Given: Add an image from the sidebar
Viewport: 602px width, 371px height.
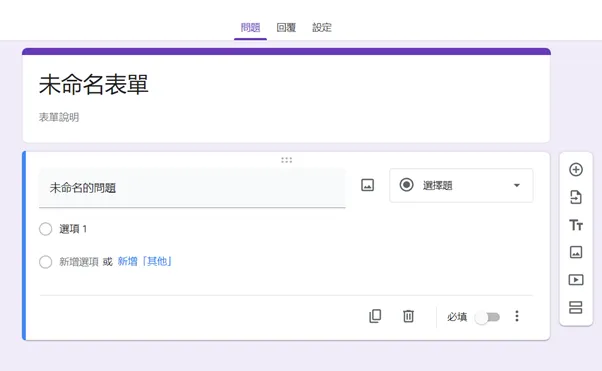Looking at the screenshot, I should coord(576,252).
